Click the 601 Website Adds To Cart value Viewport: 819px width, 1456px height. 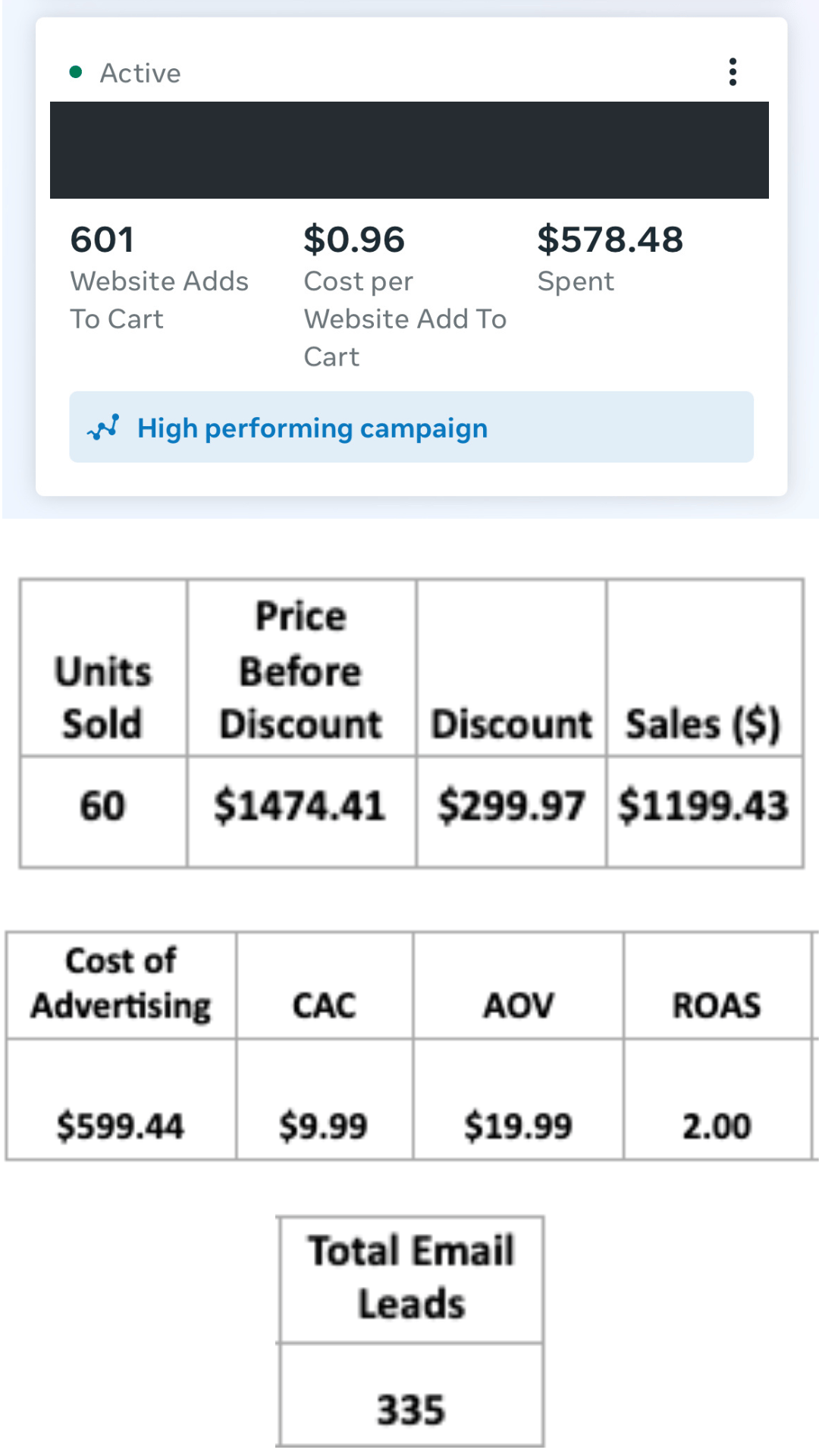pyautogui.click(x=102, y=240)
